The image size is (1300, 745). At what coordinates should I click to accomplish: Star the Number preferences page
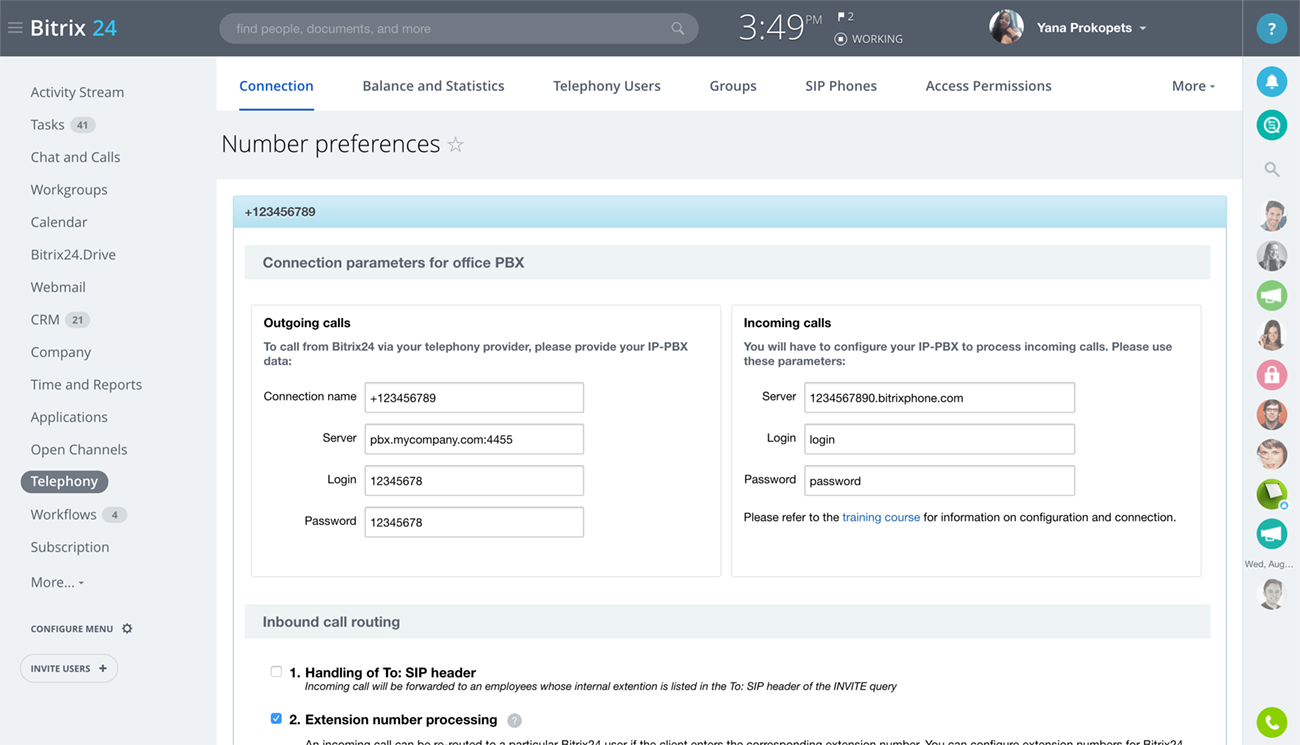[456, 145]
